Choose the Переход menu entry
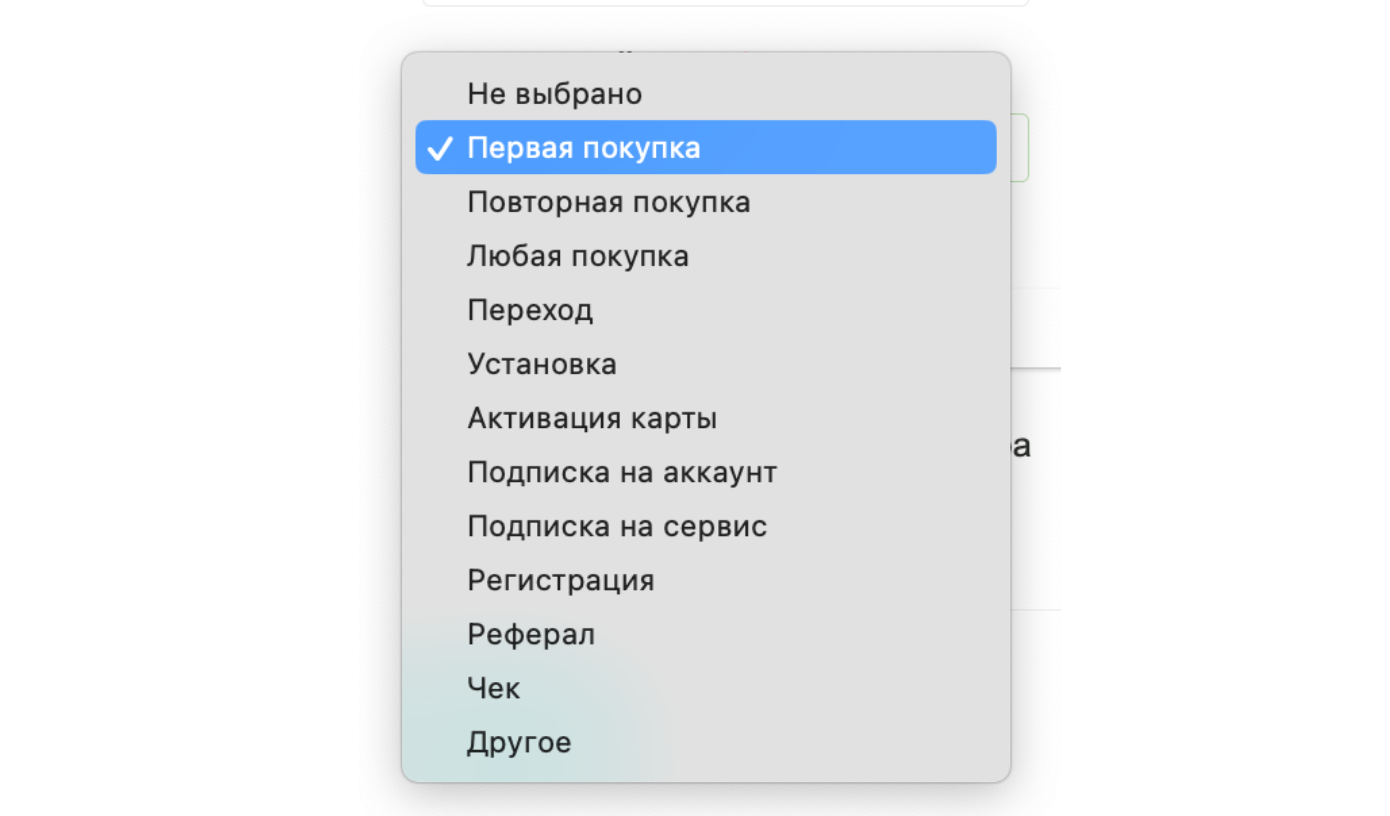Screen dimensions: 1390x816 click(x=530, y=310)
